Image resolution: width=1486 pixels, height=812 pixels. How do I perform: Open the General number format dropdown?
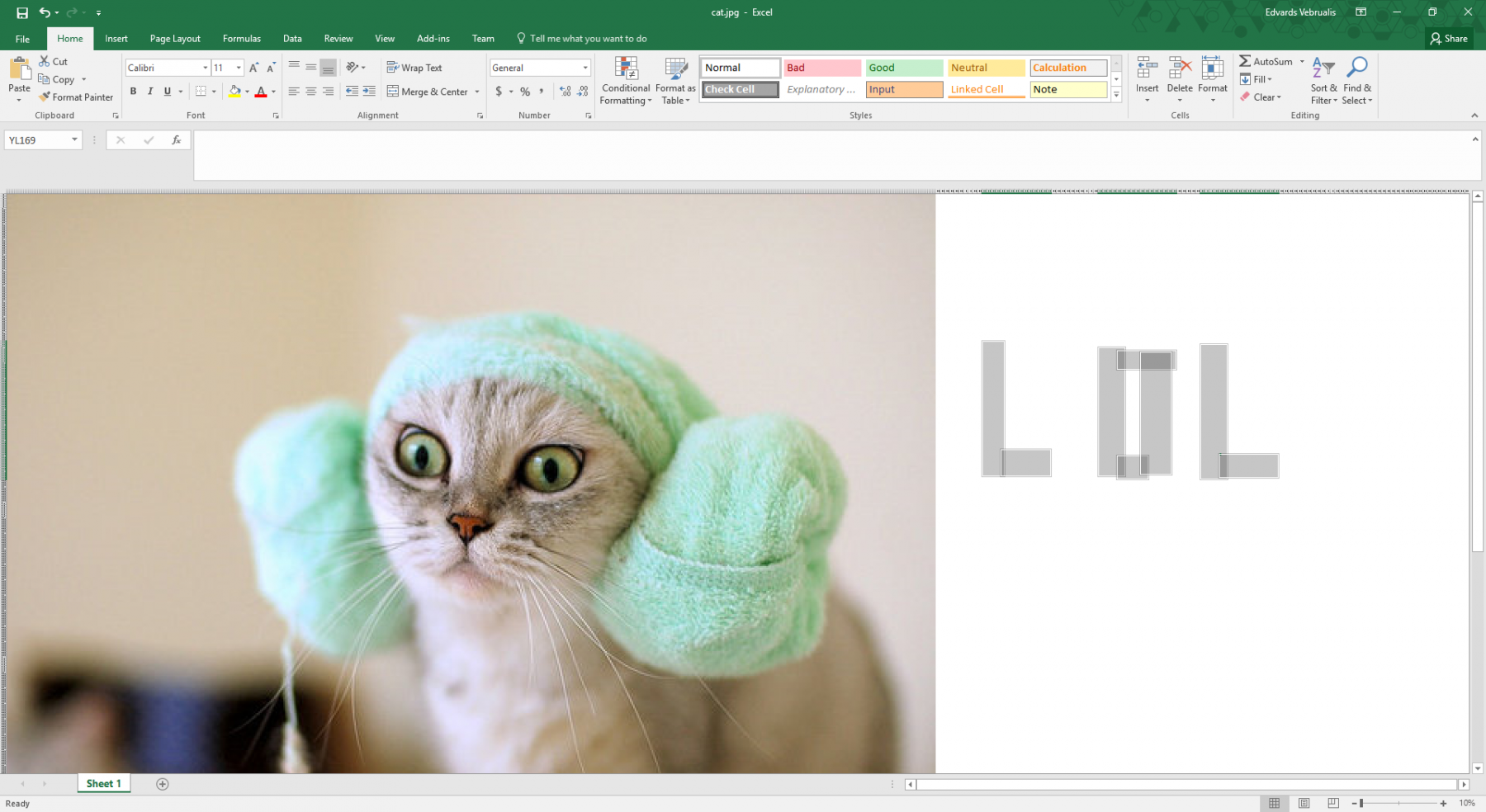(585, 68)
